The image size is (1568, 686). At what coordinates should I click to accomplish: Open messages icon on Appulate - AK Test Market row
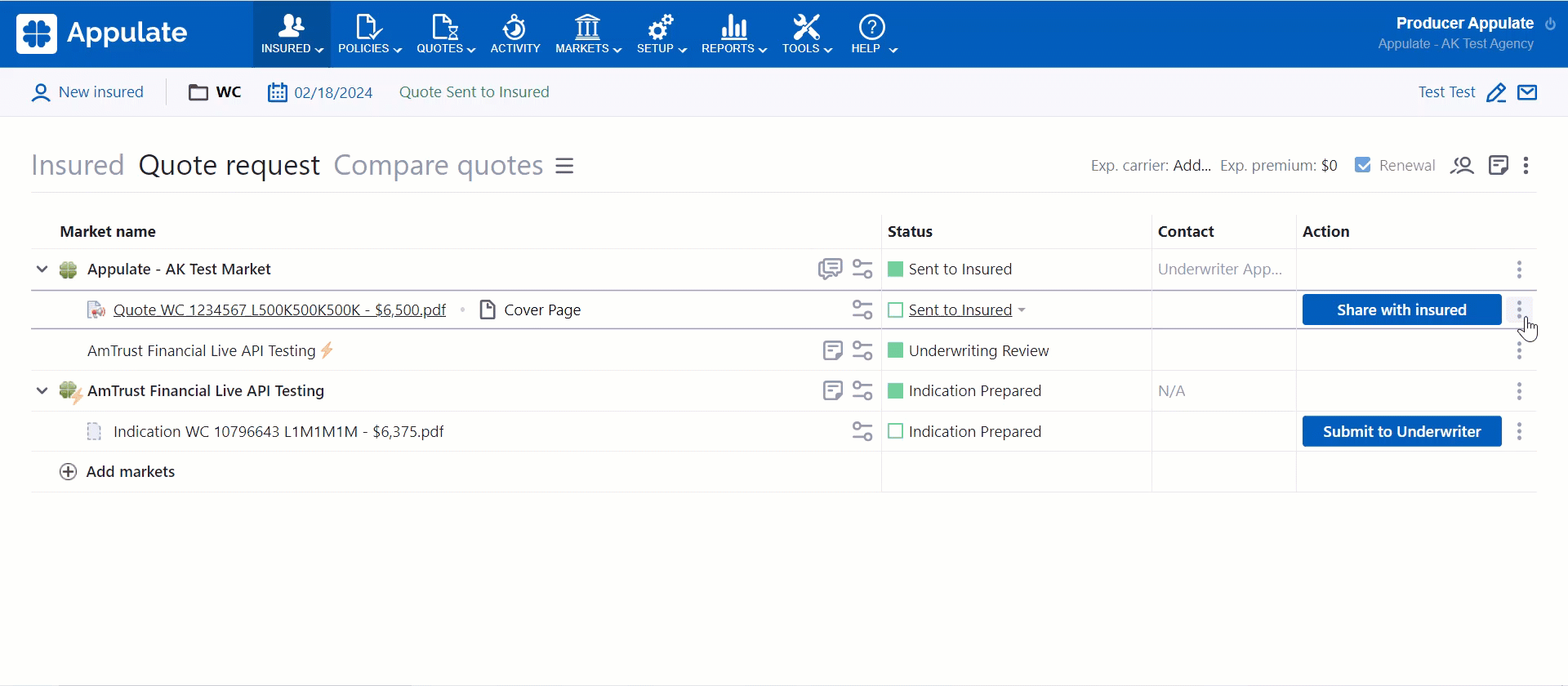point(830,269)
